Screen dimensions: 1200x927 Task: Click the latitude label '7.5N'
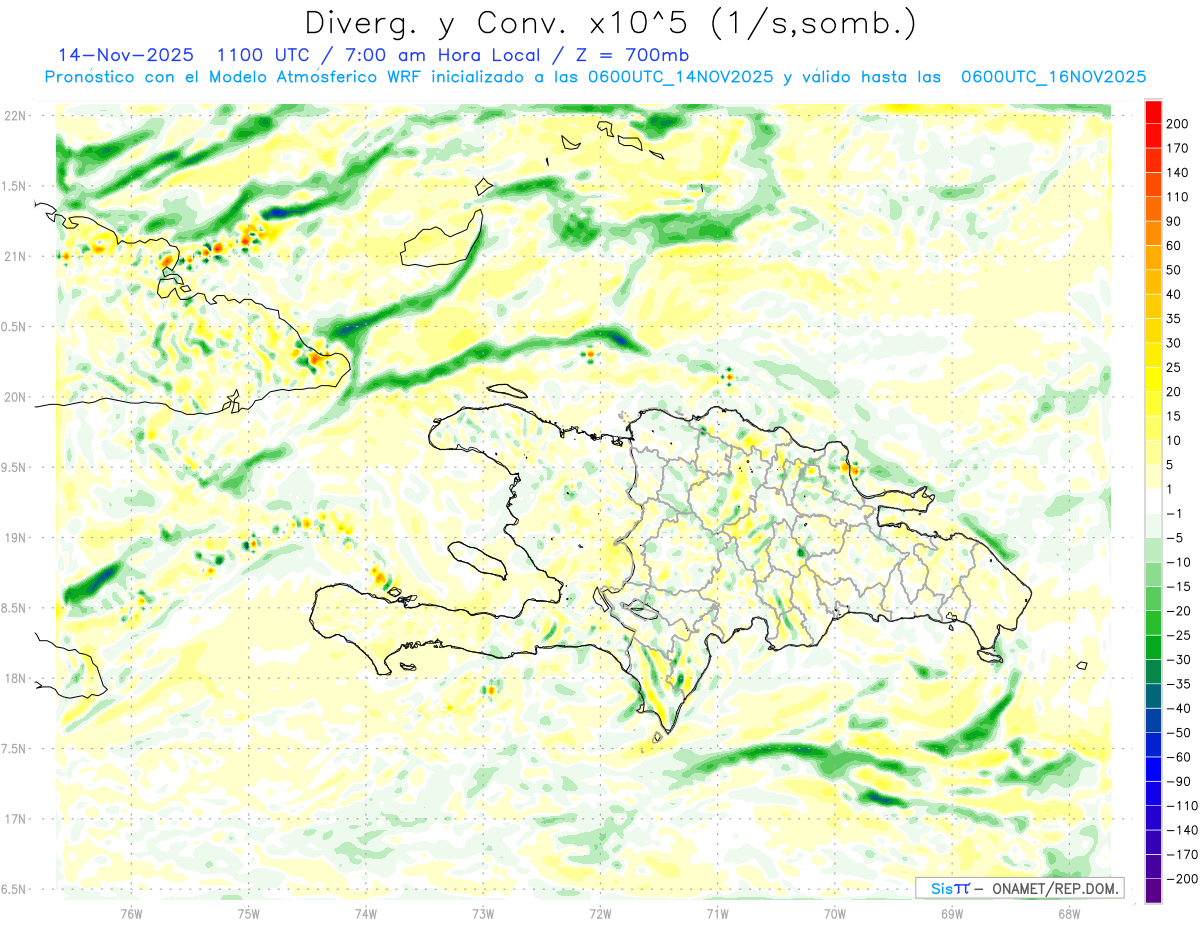click(15, 749)
